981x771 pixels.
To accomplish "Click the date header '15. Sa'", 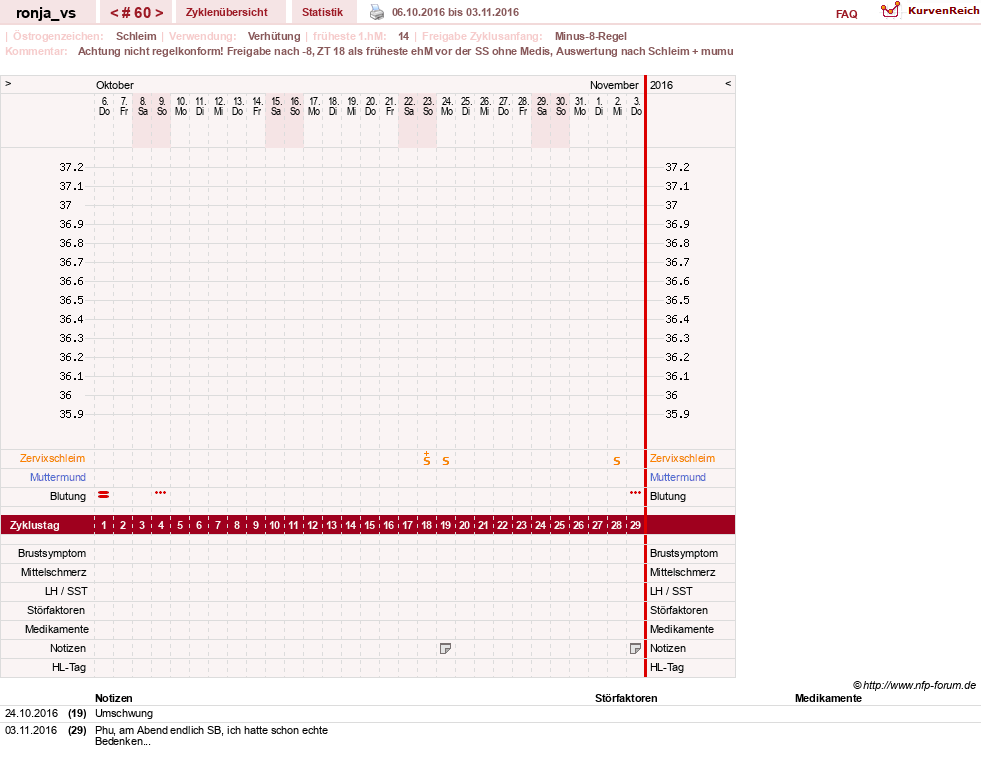I will (x=275, y=106).
